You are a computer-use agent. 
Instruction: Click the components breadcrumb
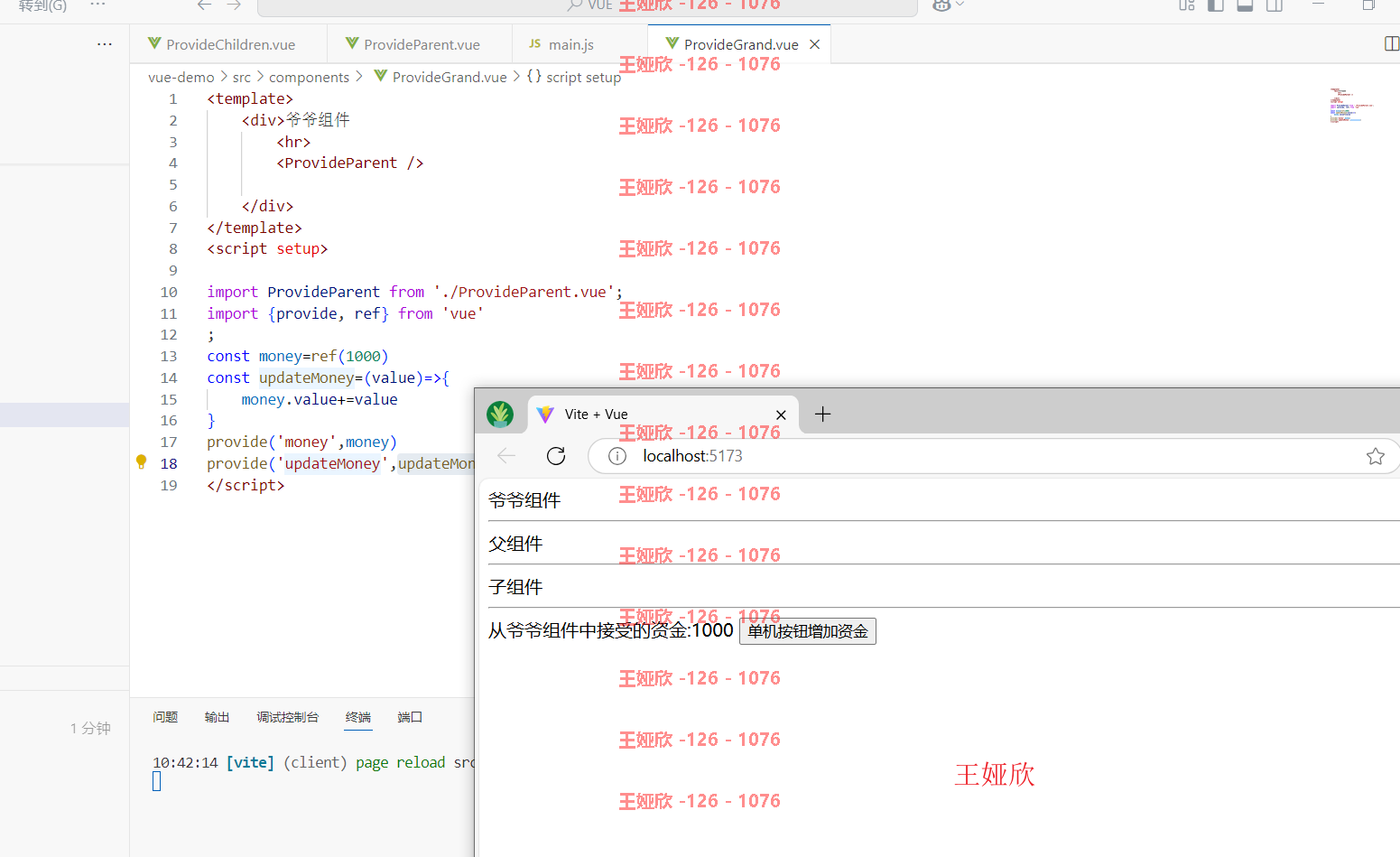coord(309,77)
